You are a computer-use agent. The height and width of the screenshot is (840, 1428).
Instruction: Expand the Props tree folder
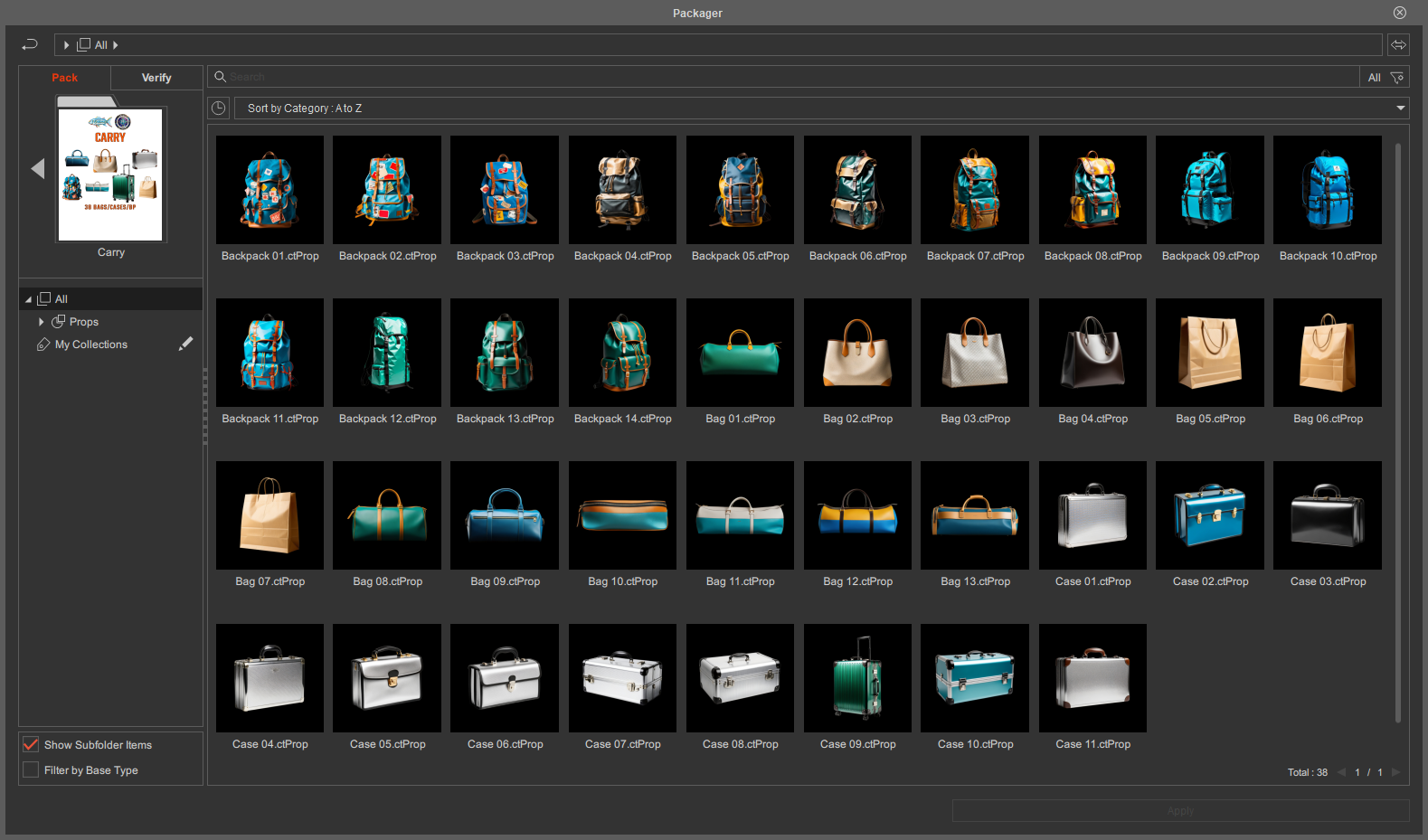pyautogui.click(x=41, y=322)
